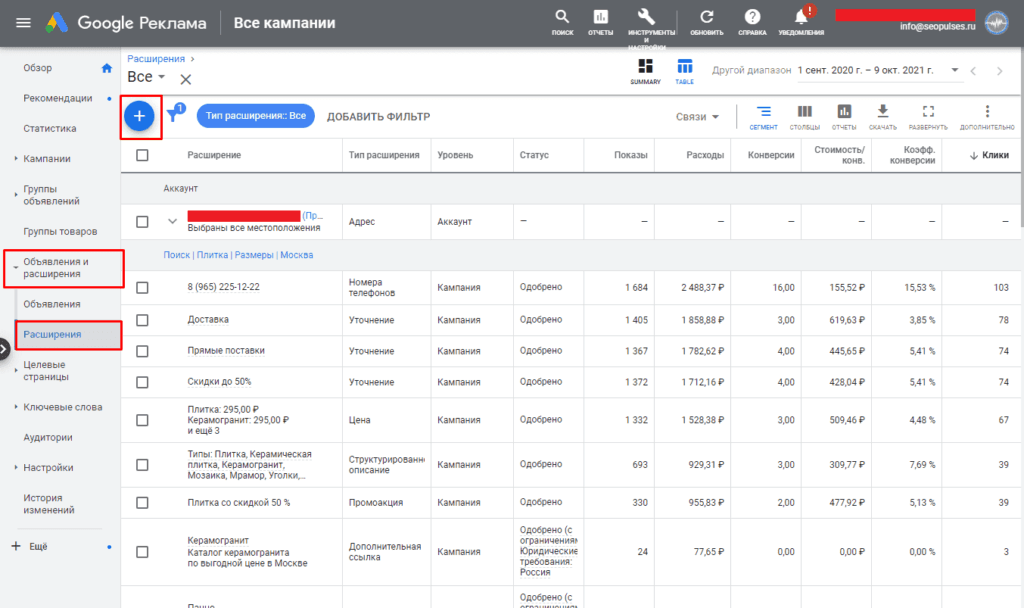Check the Прямые поставки row checkbox
1024x608 pixels.
pos(142,351)
